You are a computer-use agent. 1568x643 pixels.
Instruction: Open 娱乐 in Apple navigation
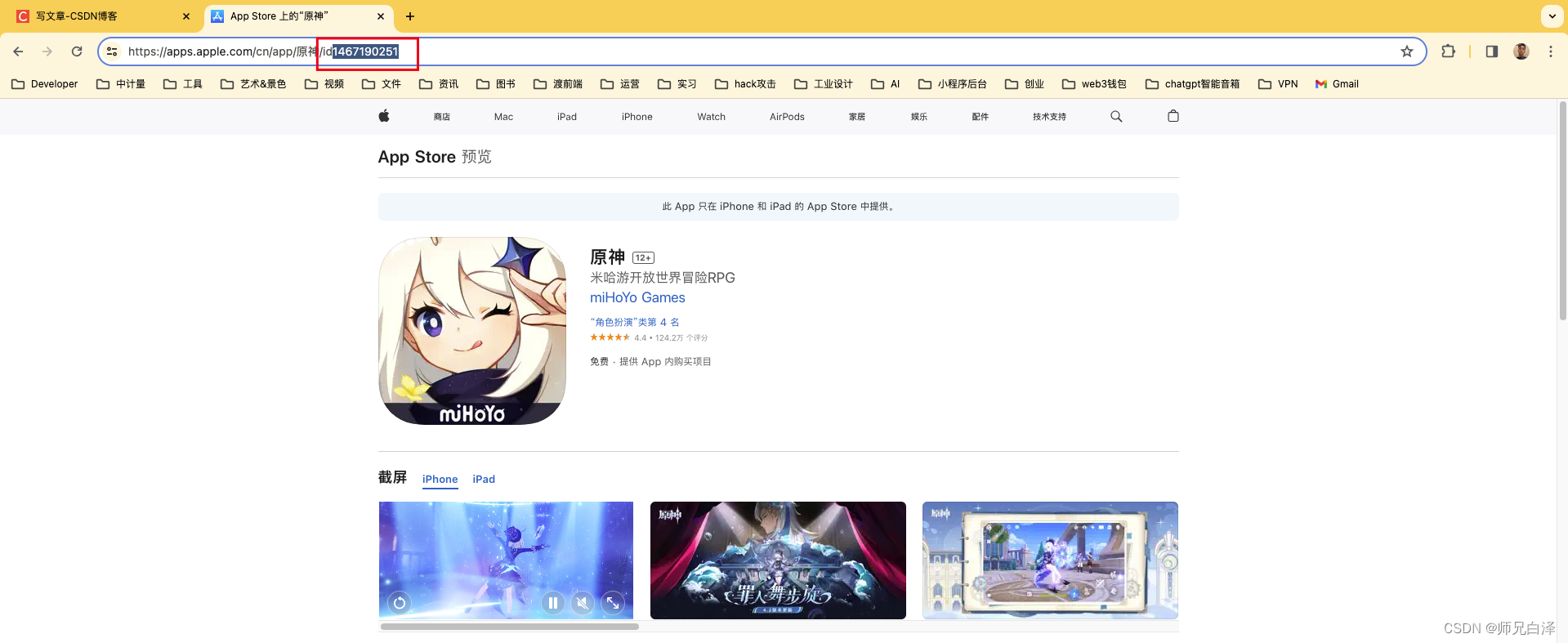click(x=919, y=117)
